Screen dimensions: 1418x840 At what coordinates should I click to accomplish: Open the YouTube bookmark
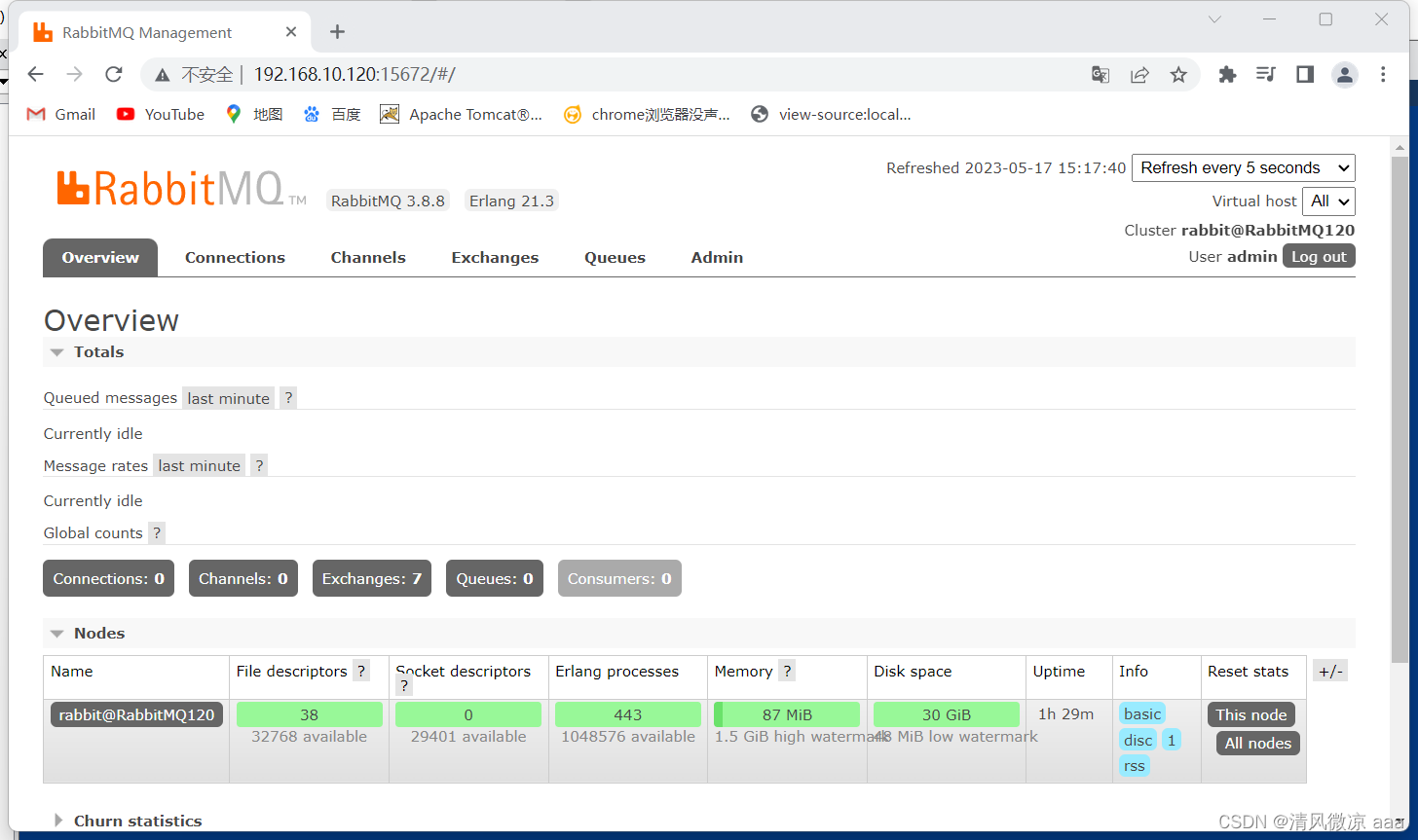pos(161,114)
